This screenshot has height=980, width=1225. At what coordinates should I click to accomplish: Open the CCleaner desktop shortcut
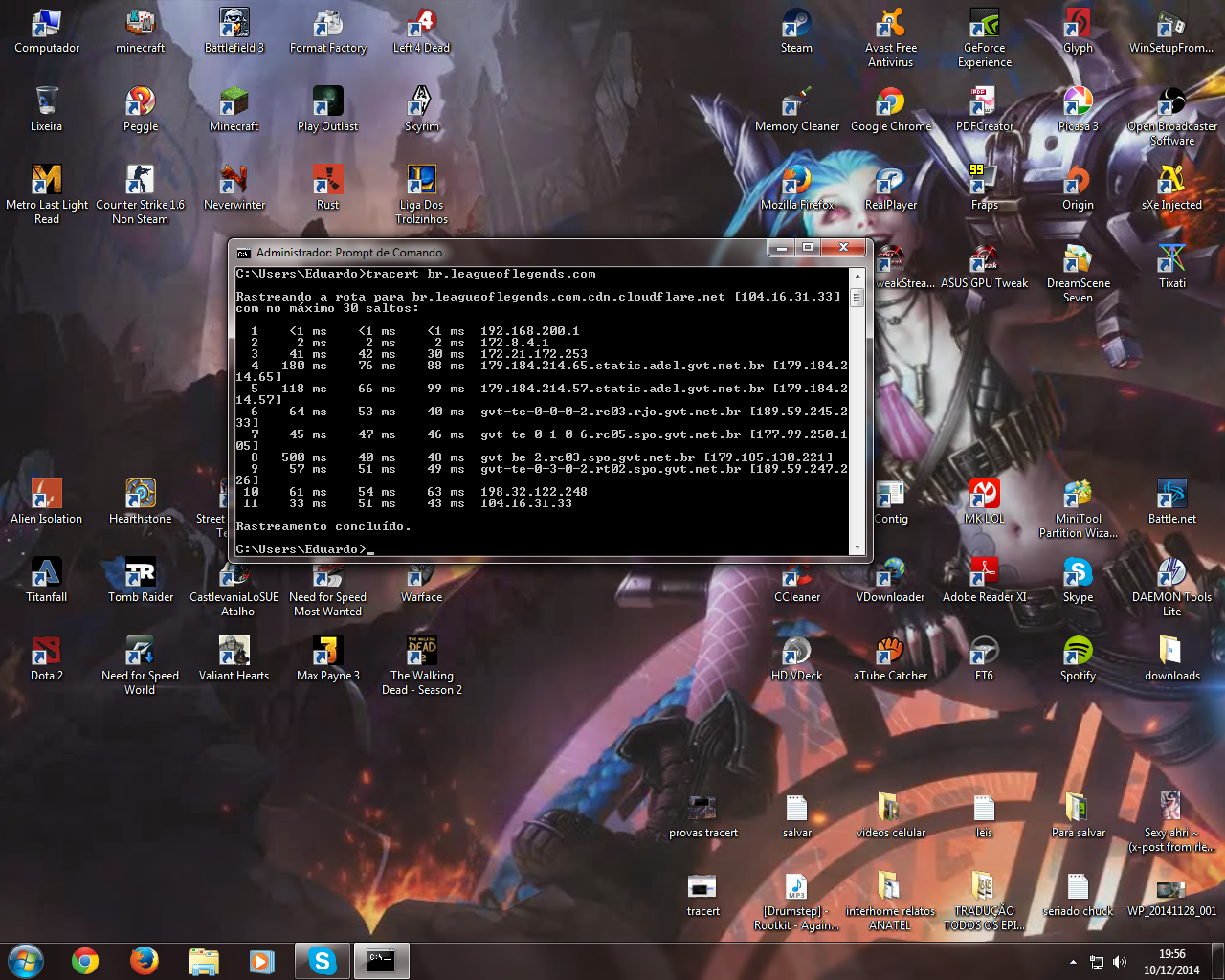(797, 581)
